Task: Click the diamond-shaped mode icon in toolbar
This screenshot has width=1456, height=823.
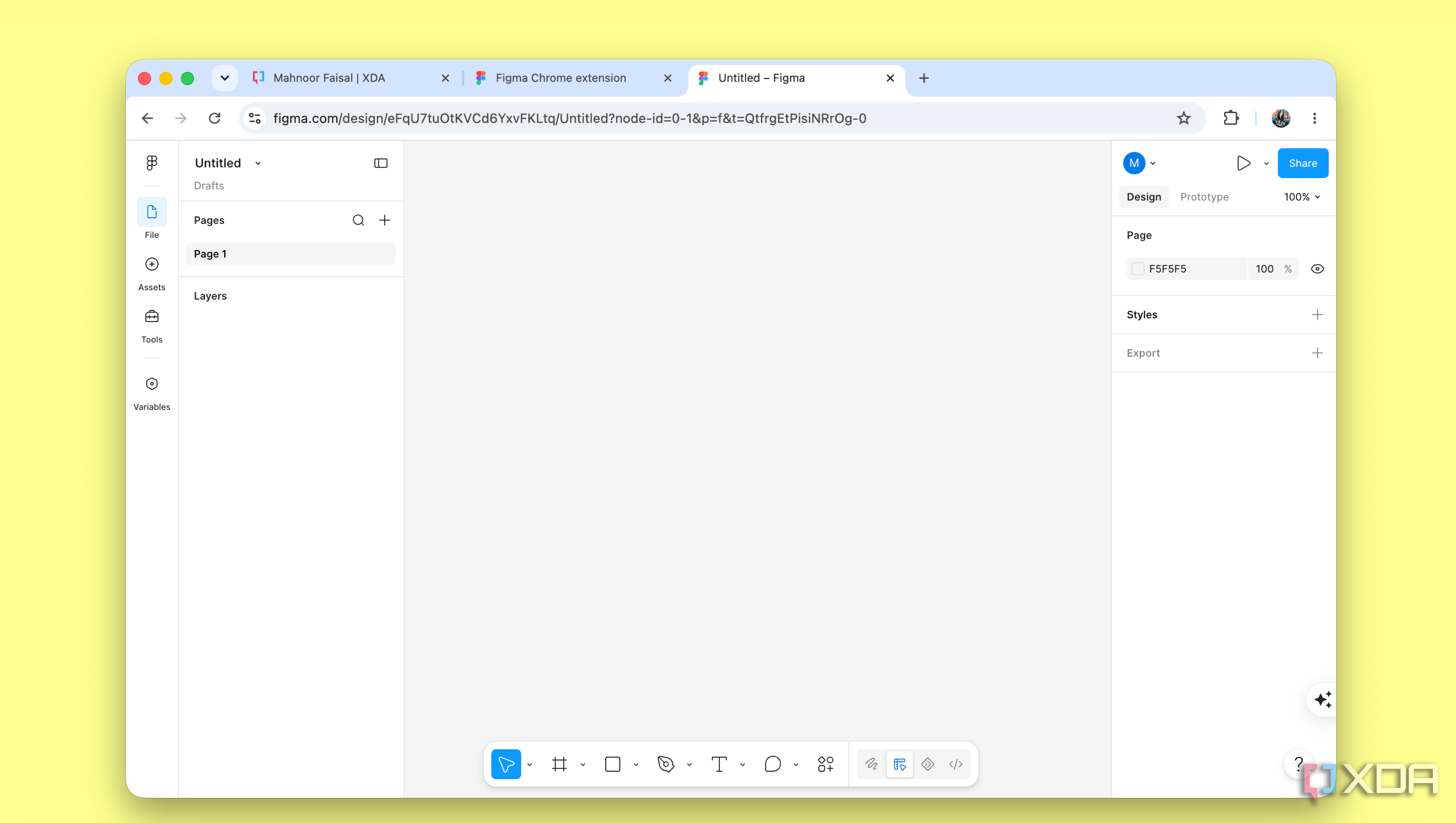Action: pyautogui.click(x=927, y=764)
